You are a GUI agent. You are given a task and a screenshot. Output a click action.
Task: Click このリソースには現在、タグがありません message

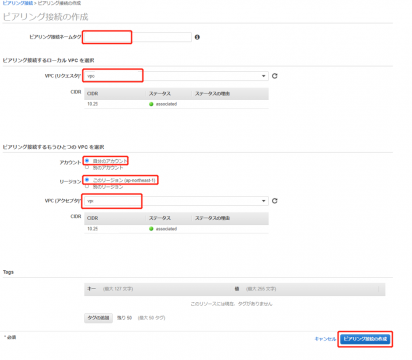(231, 304)
